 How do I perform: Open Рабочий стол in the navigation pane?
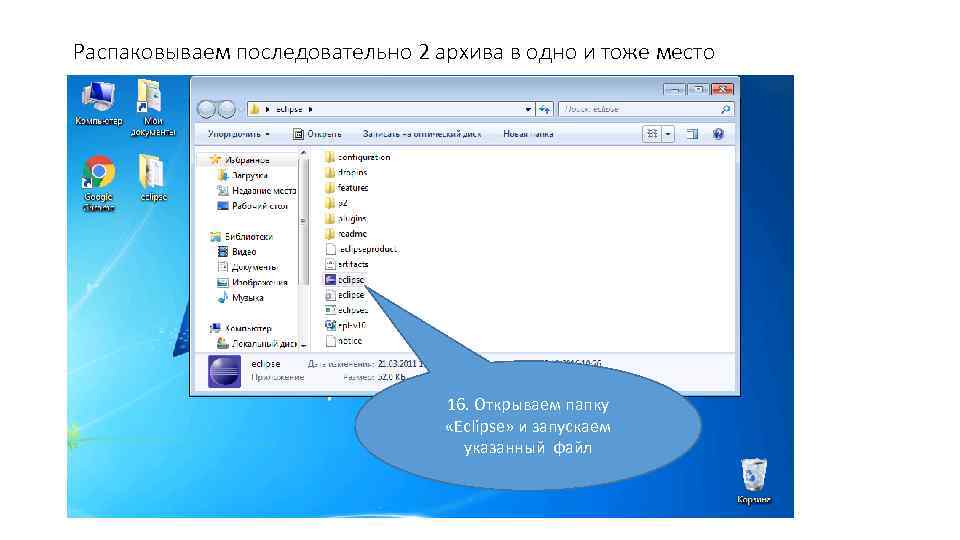(x=253, y=206)
